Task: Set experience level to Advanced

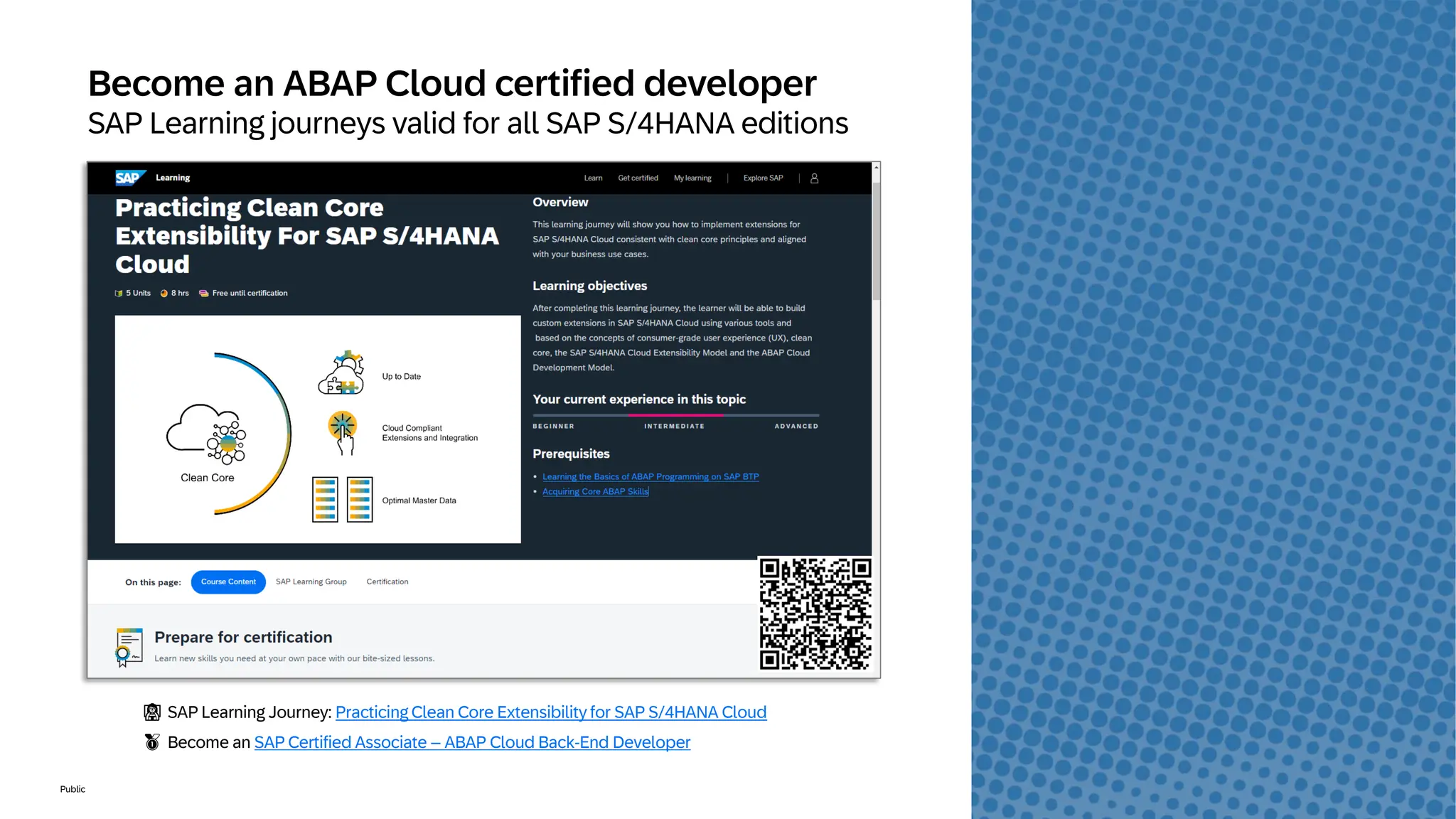Action: (x=796, y=427)
